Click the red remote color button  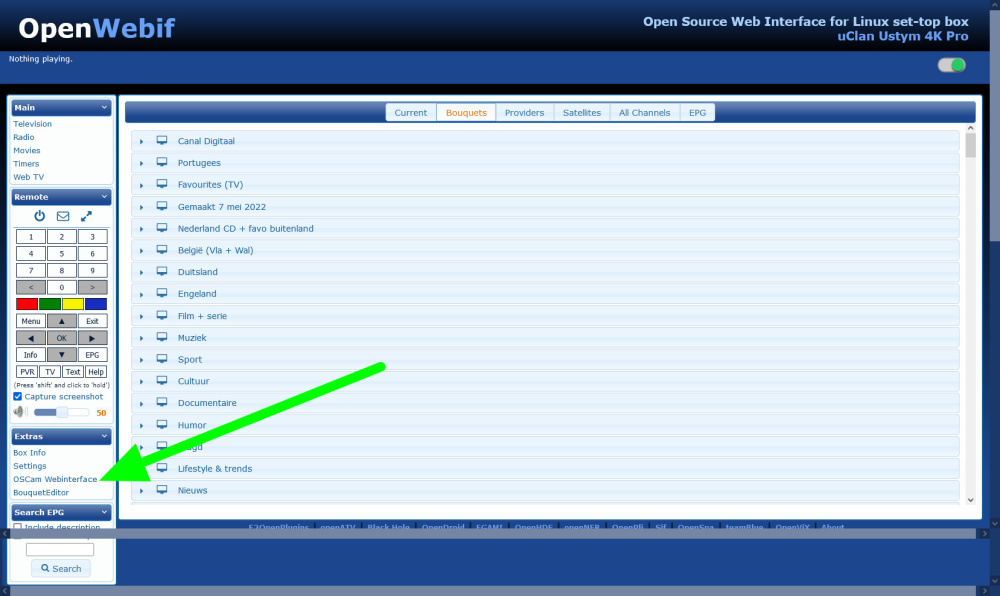(x=27, y=304)
